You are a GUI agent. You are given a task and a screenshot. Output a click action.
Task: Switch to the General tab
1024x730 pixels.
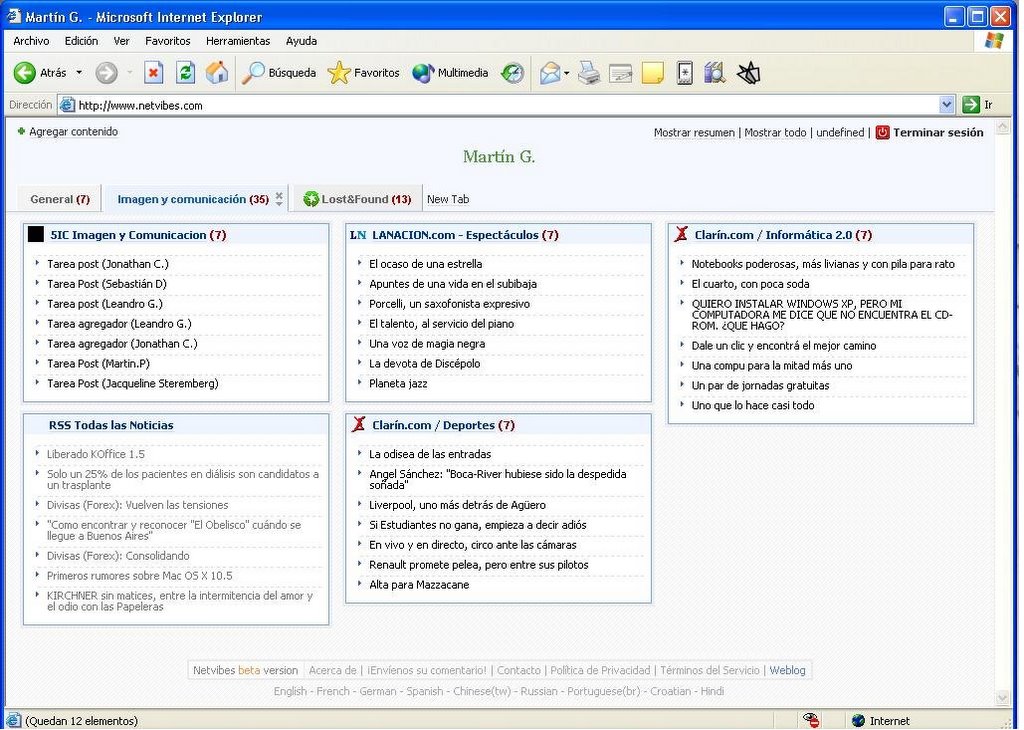[59, 199]
